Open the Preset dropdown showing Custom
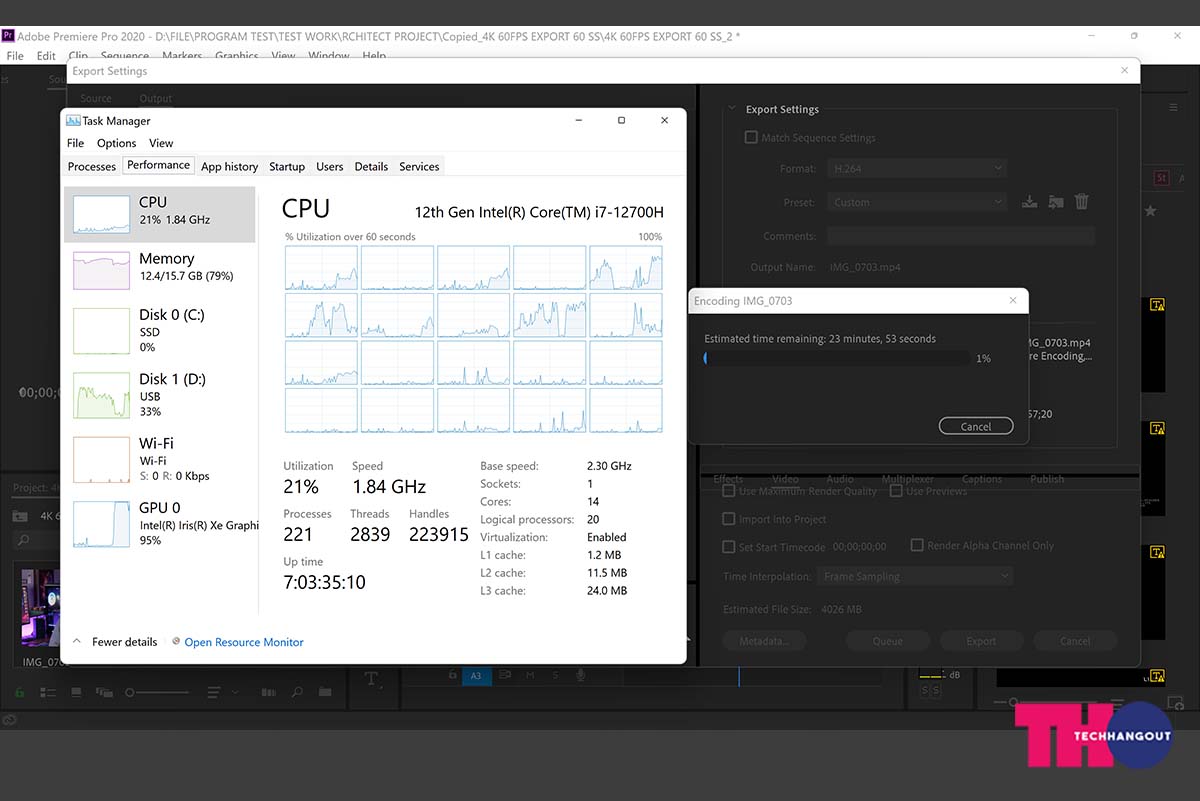1200x801 pixels. (916, 202)
